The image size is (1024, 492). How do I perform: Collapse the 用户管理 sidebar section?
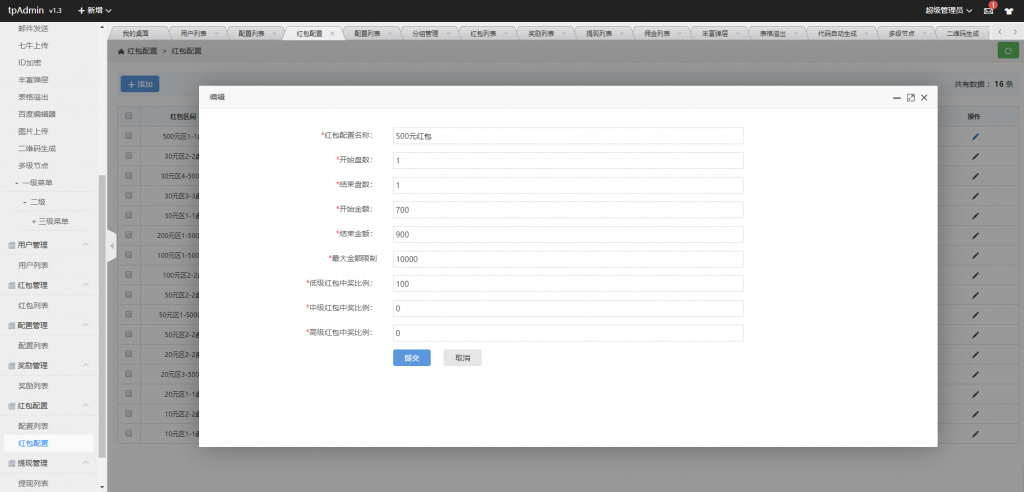[86, 245]
